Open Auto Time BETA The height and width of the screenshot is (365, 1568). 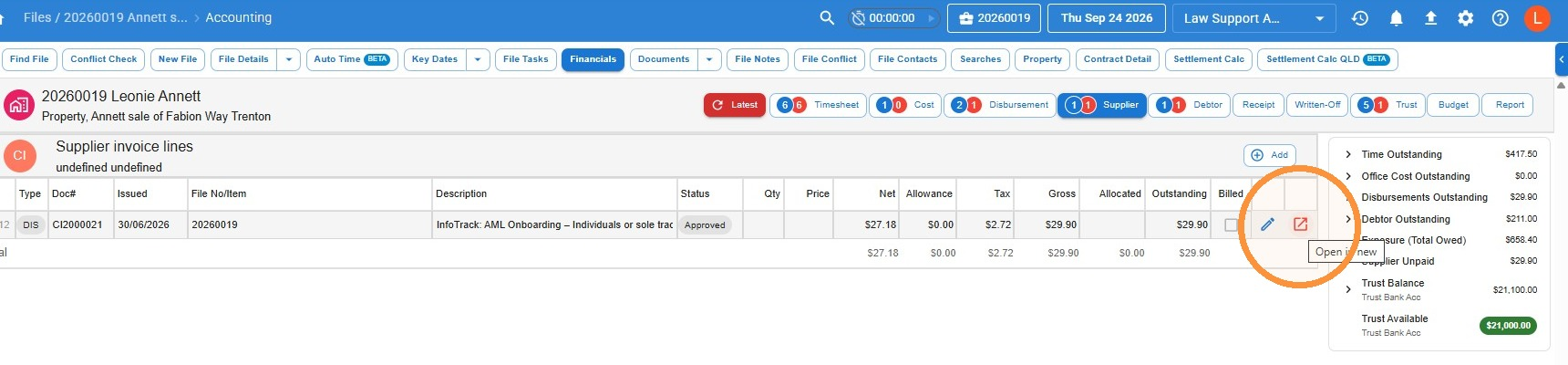[351, 59]
